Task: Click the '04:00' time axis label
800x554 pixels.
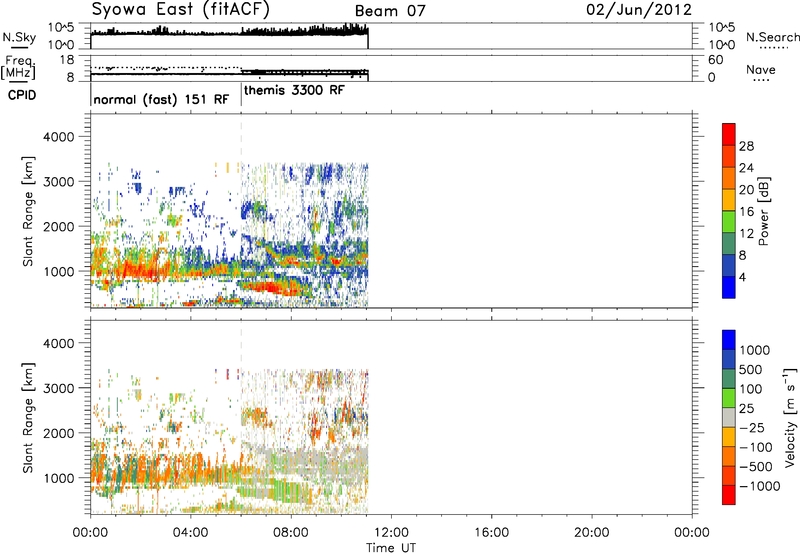Action: pos(190,533)
